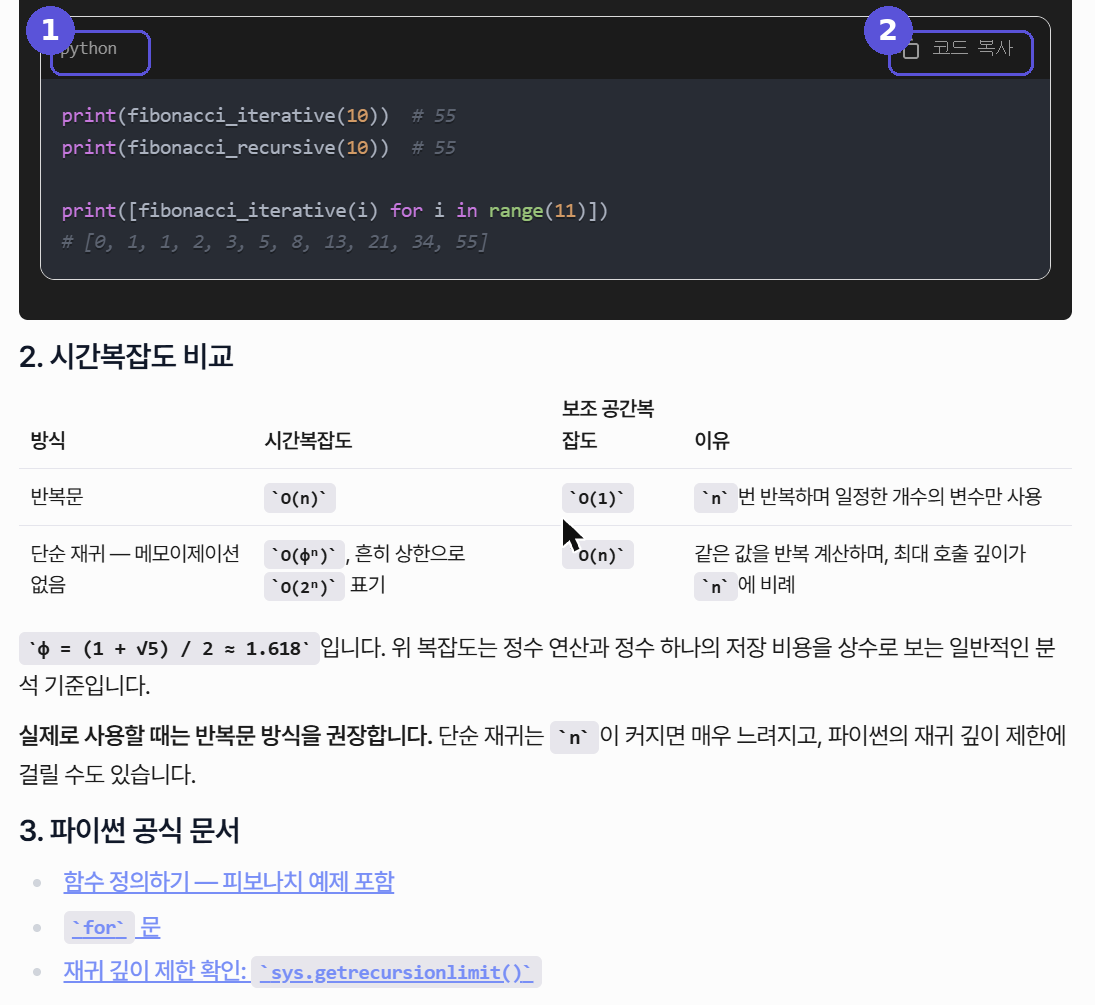Click the # [0, 1, 1, 2, 3...] comment line

tap(274, 242)
